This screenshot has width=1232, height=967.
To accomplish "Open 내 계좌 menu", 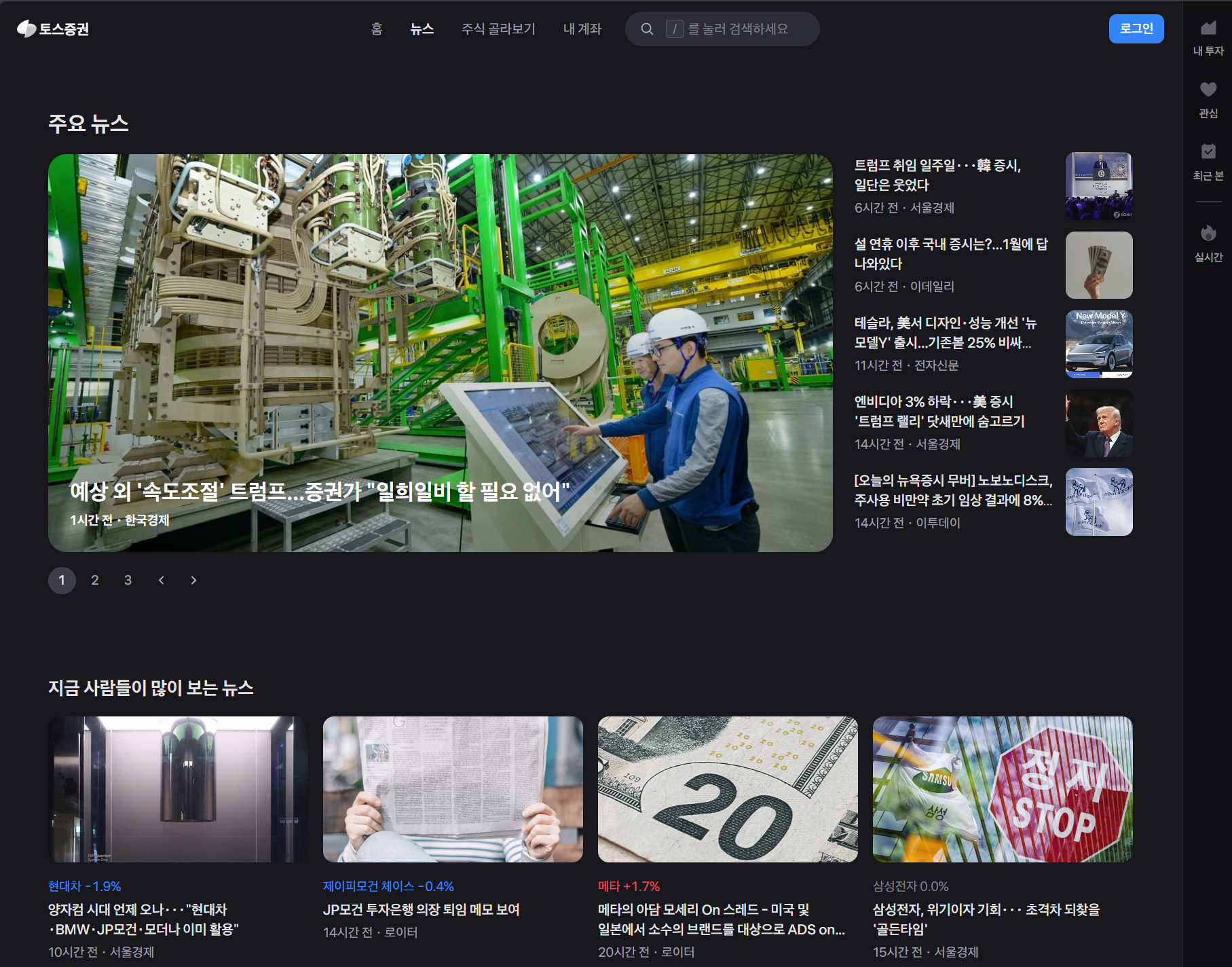I will click(x=582, y=29).
